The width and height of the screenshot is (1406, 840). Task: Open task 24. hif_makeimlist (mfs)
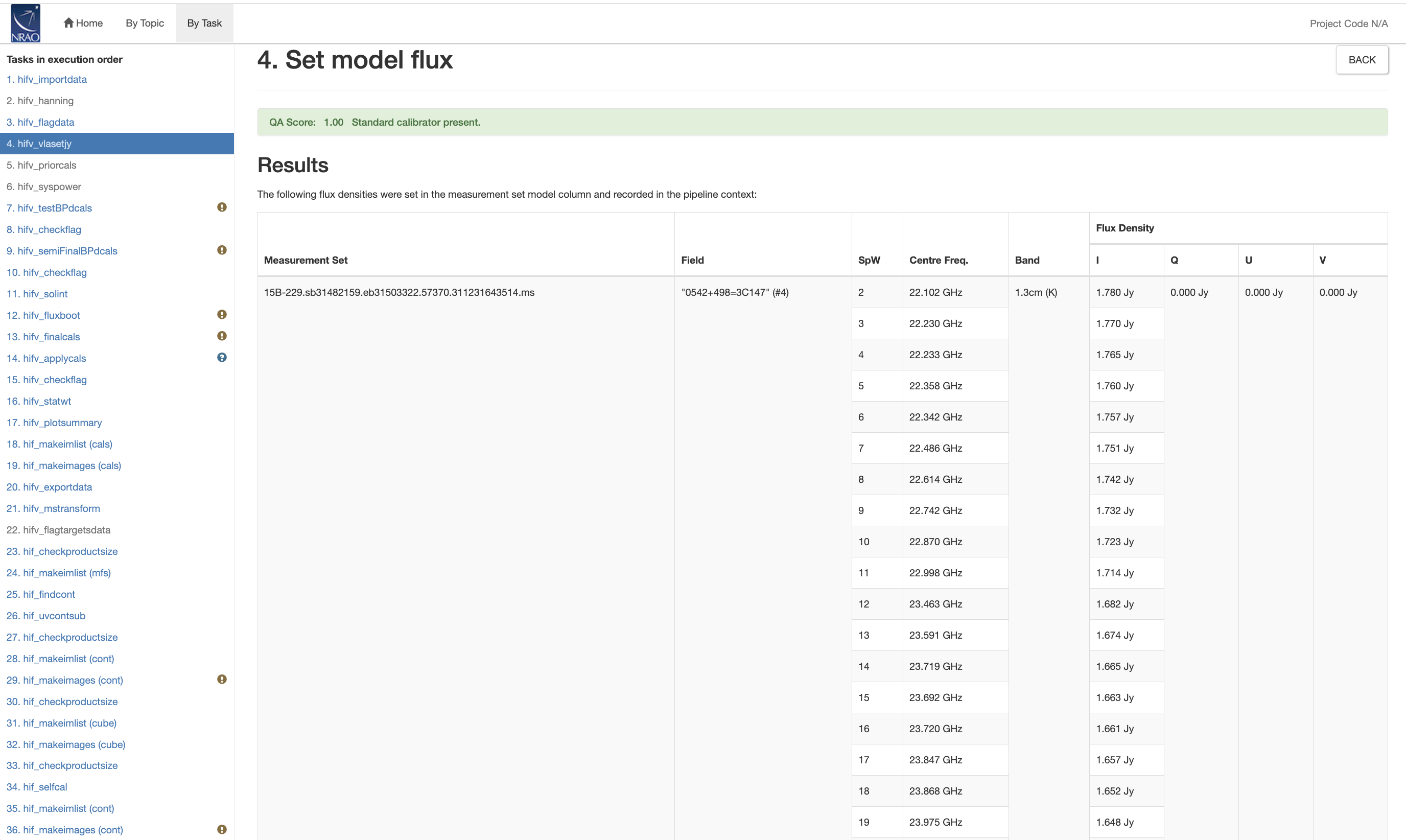tap(58, 574)
